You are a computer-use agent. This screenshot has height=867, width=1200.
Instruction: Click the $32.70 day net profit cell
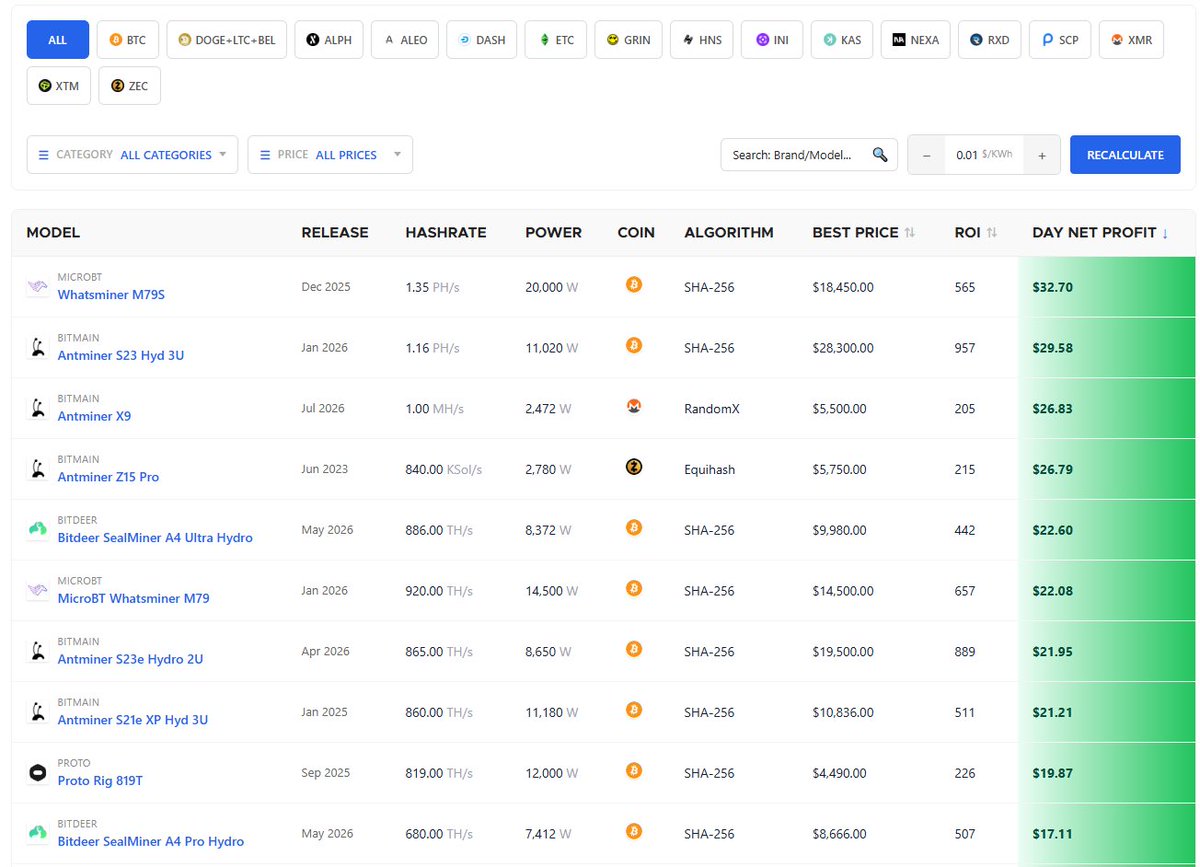1106,287
